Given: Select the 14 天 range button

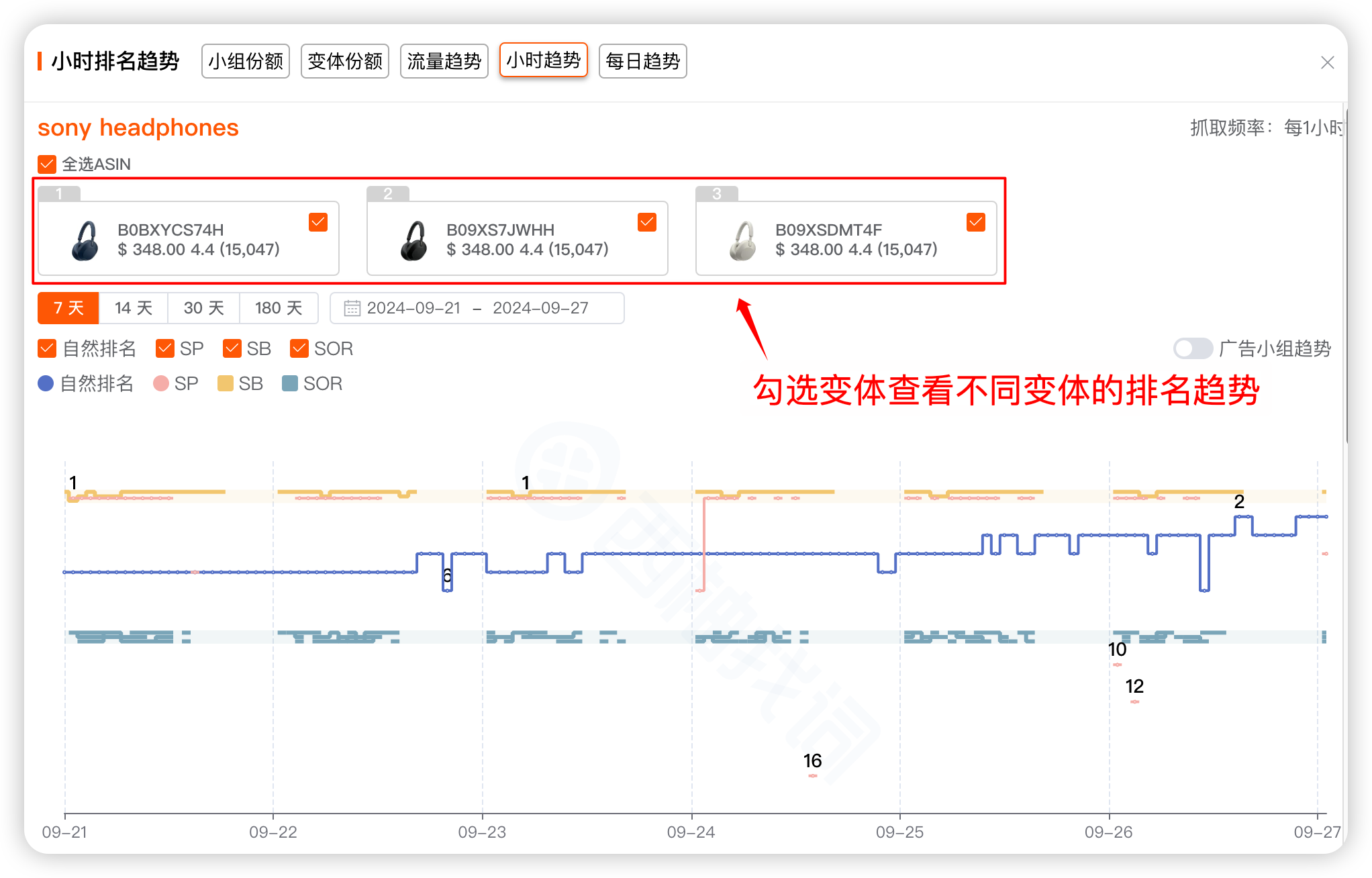Looking at the screenshot, I should click(x=134, y=308).
